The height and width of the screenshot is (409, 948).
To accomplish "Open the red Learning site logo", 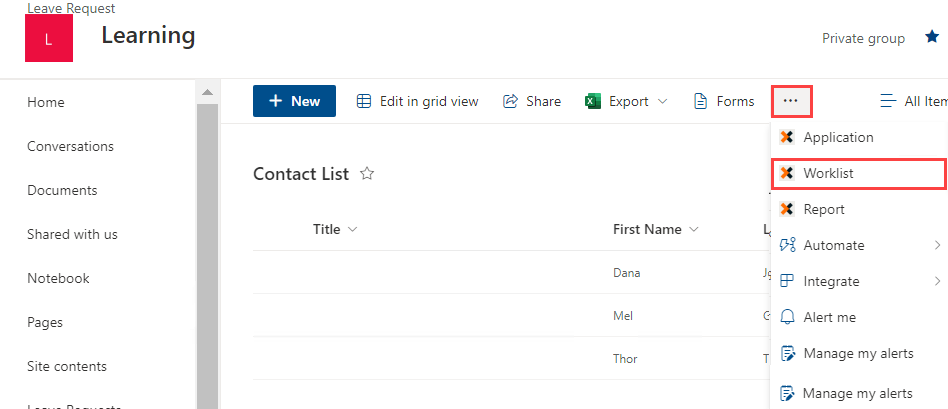I will (49, 38).
